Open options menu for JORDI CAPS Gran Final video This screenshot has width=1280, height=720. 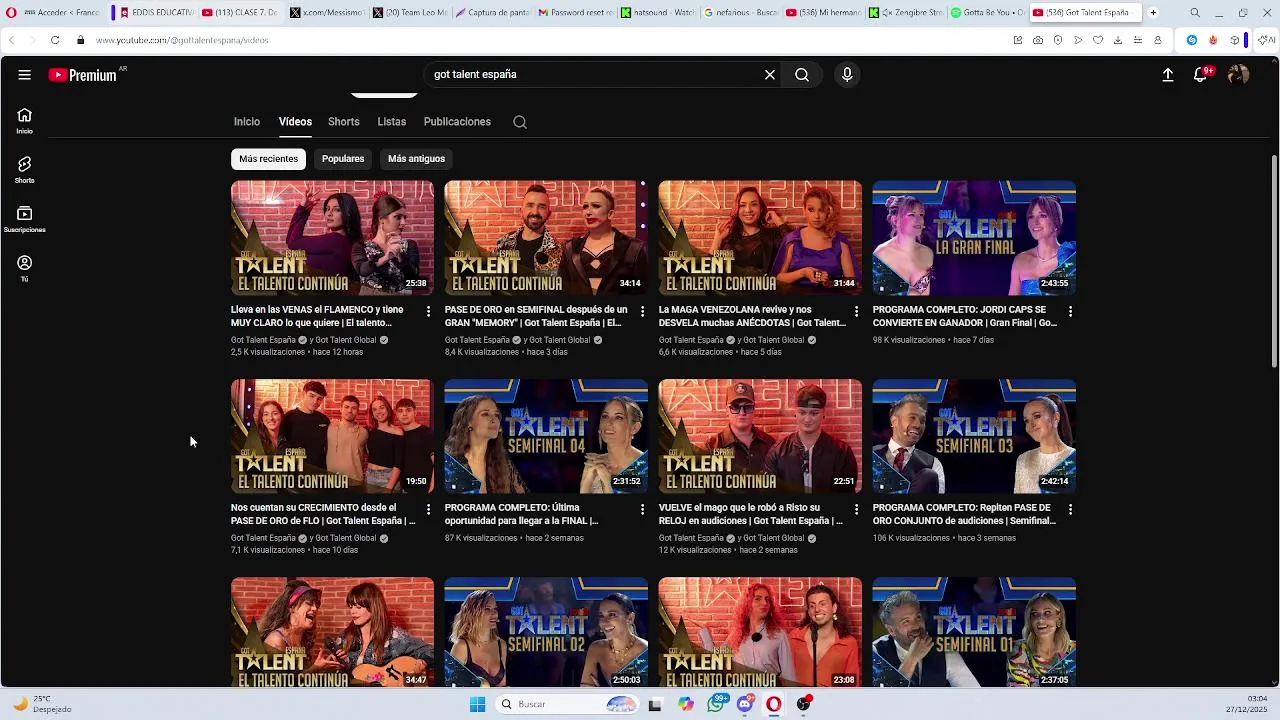click(x=1070, y=312)
